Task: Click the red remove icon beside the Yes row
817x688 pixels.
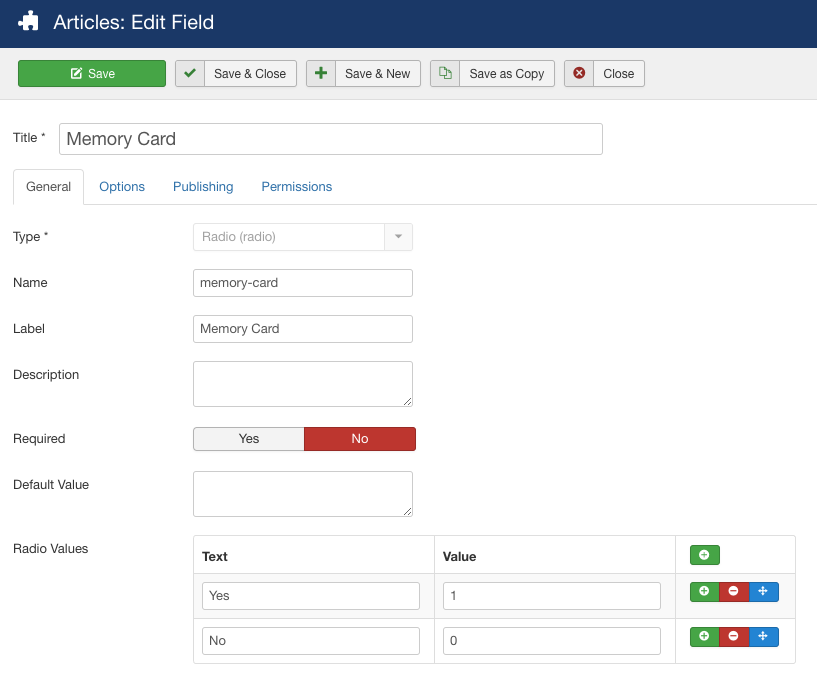Action: click(x=733, y=591)
